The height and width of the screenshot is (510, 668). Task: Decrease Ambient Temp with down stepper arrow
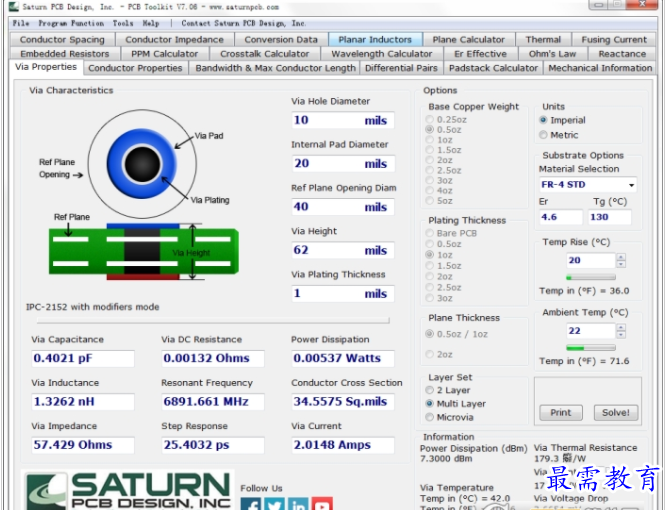pos(621,334)
